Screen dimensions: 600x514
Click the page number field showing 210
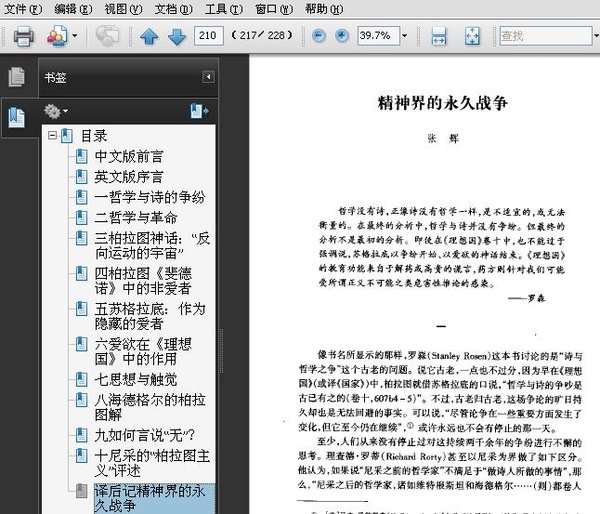pos(209,36)
